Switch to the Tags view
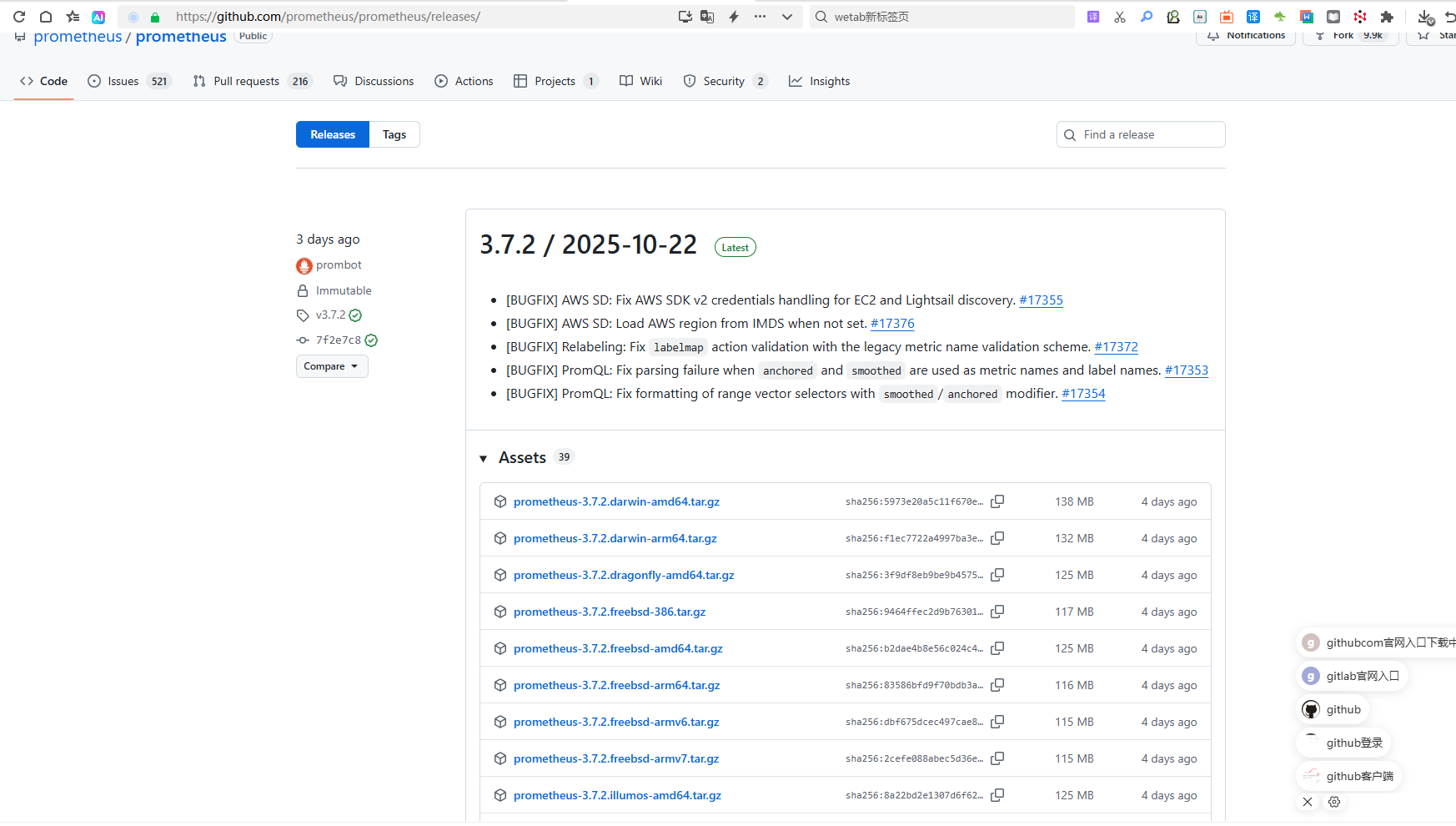Image resolution: width=1456 pixels, height=826 pixels. [394, 134]
